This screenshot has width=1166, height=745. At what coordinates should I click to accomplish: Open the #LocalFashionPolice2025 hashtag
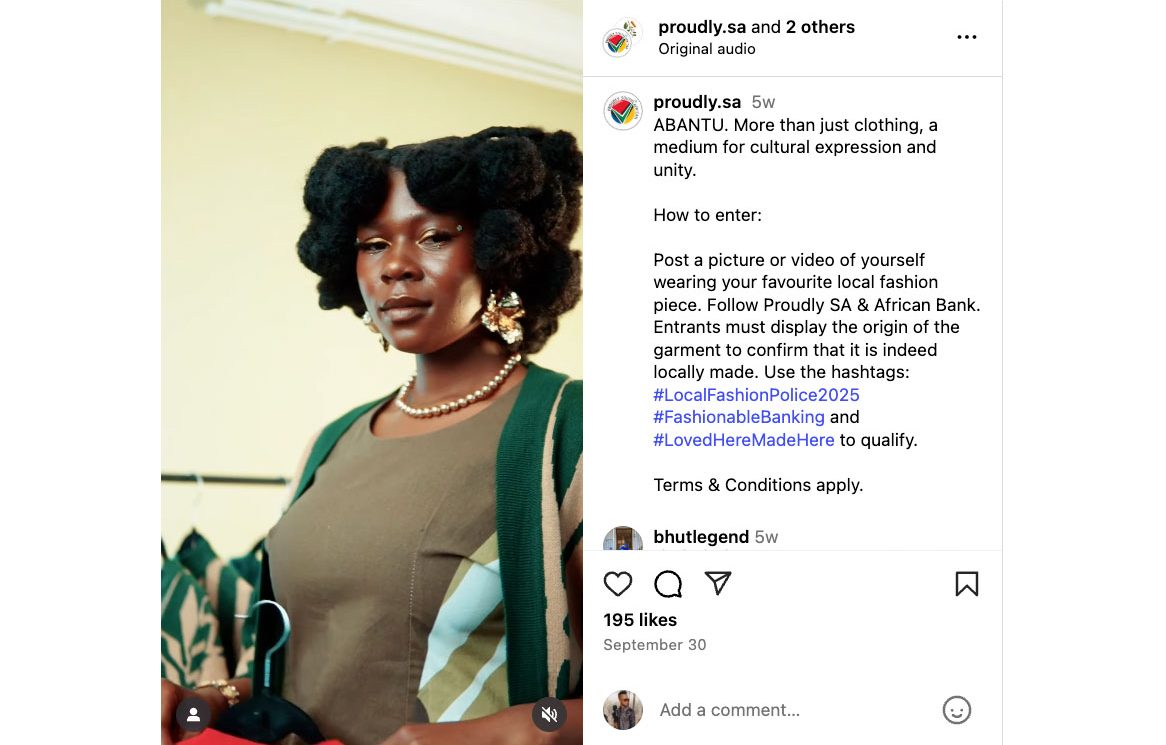pyautogui.click(x=756, y=395)
